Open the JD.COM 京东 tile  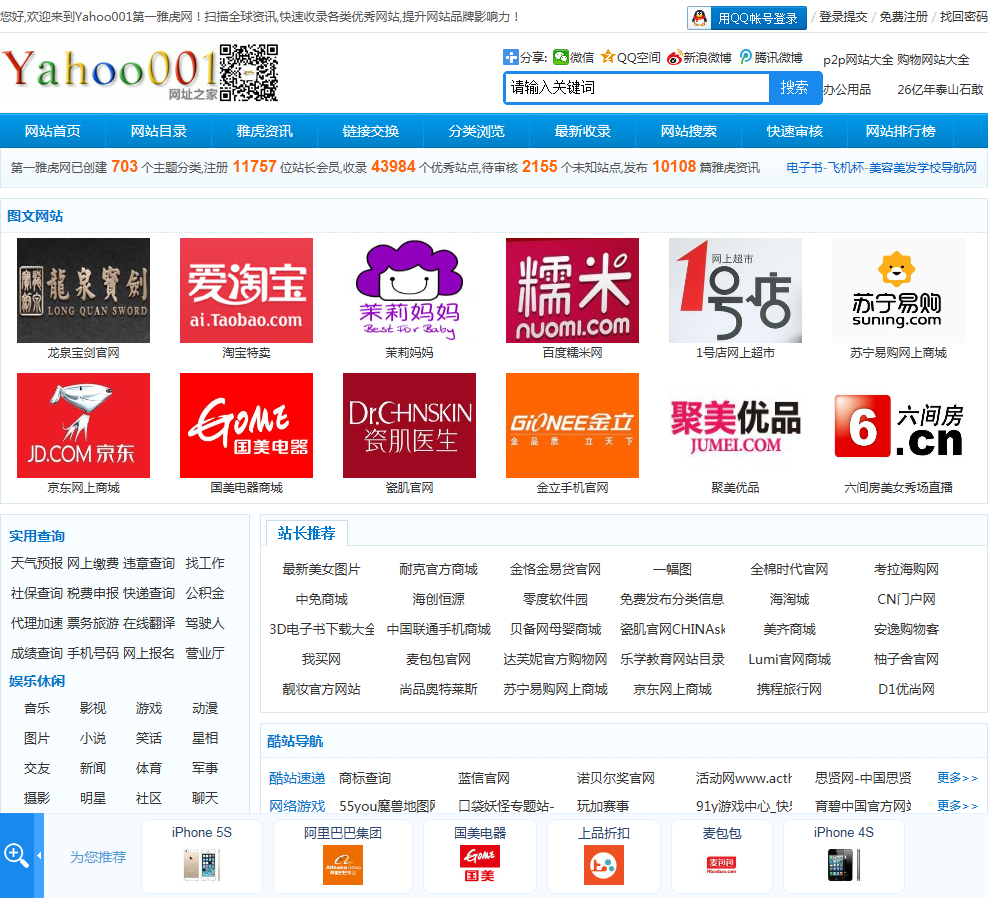pyautogui.click(x=83, y=425)
